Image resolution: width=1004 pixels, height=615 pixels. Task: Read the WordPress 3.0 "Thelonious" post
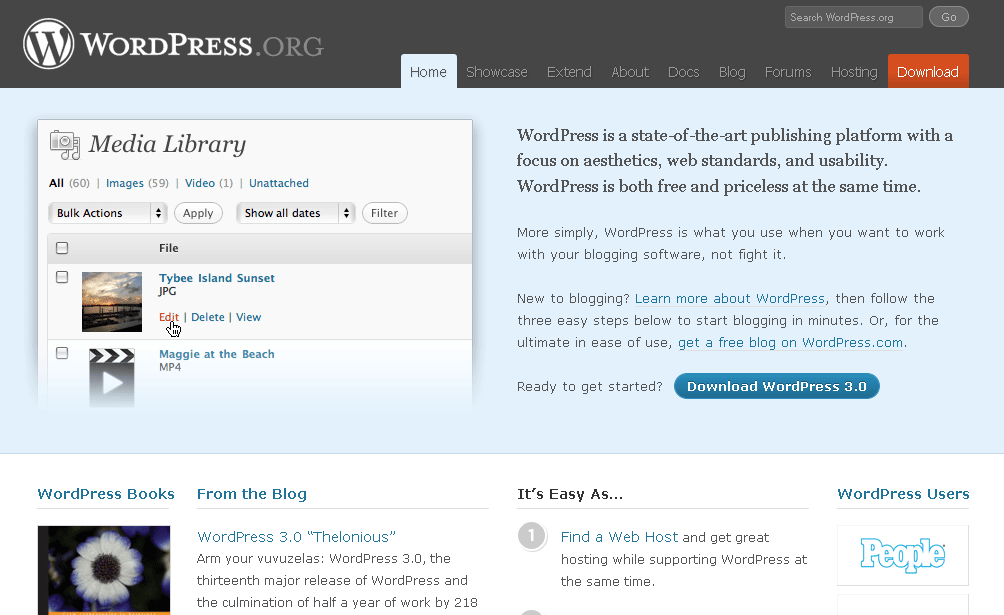click(296, 537)
